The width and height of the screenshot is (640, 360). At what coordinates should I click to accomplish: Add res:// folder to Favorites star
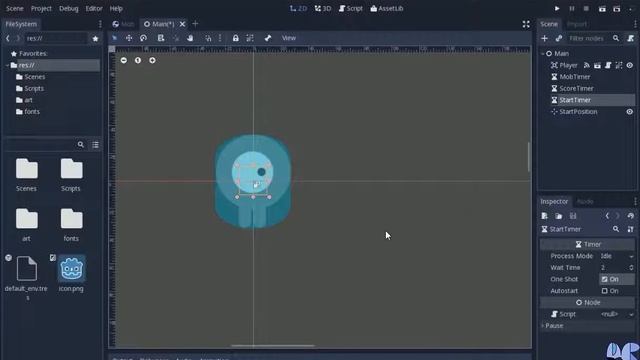[x=96, y=39]
